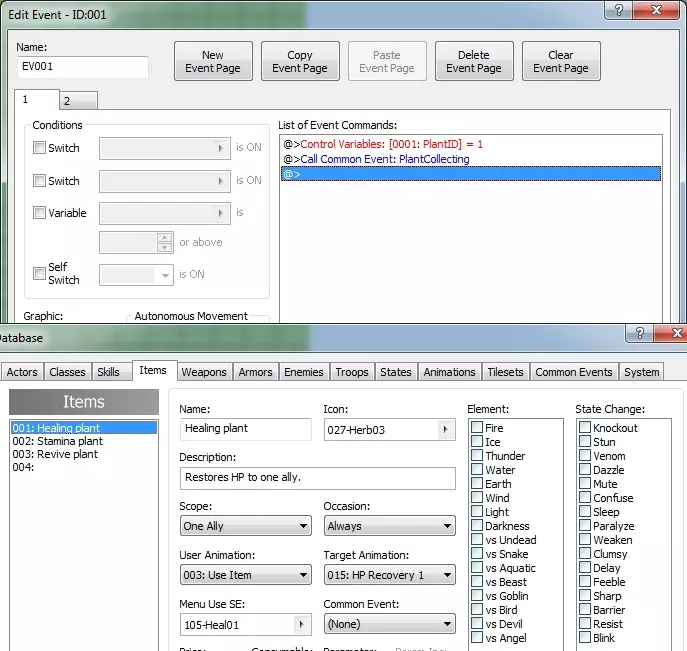The width and height of the screenshot is (687, 651).
Task: Open the Weapons database tab
Action: [x=204, y=372]
